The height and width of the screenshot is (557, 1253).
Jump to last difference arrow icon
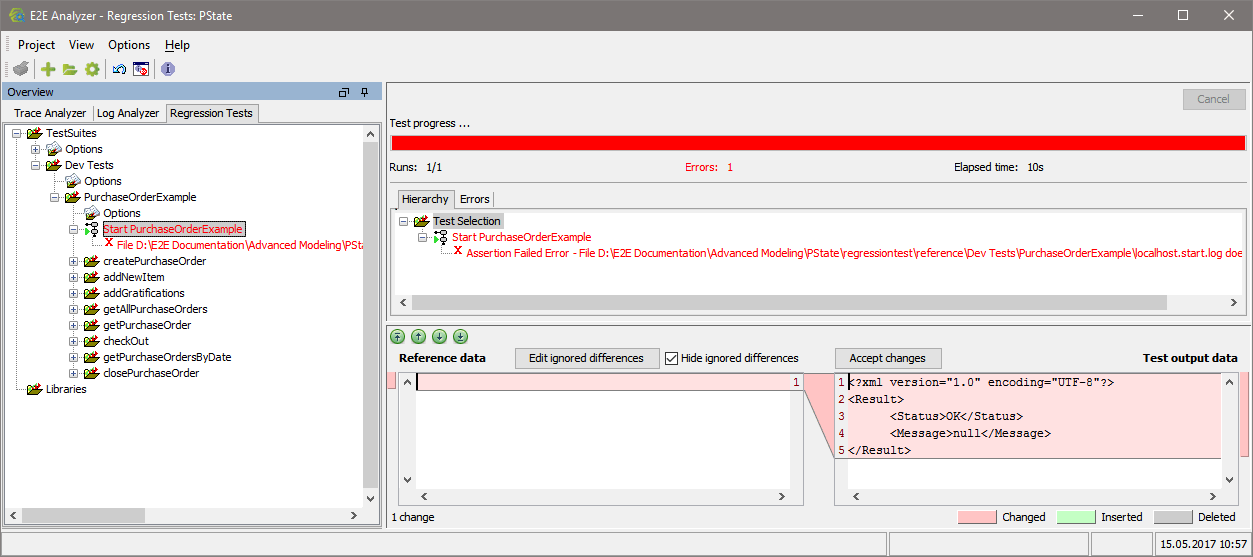pyautogui.click(x=460, y=337)
